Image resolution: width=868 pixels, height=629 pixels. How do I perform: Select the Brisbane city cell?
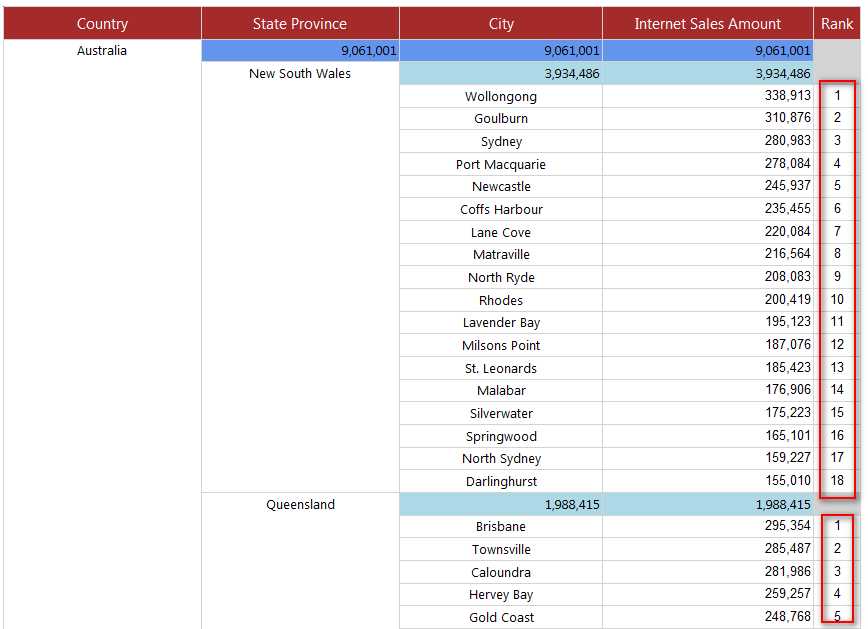[501, 527]
